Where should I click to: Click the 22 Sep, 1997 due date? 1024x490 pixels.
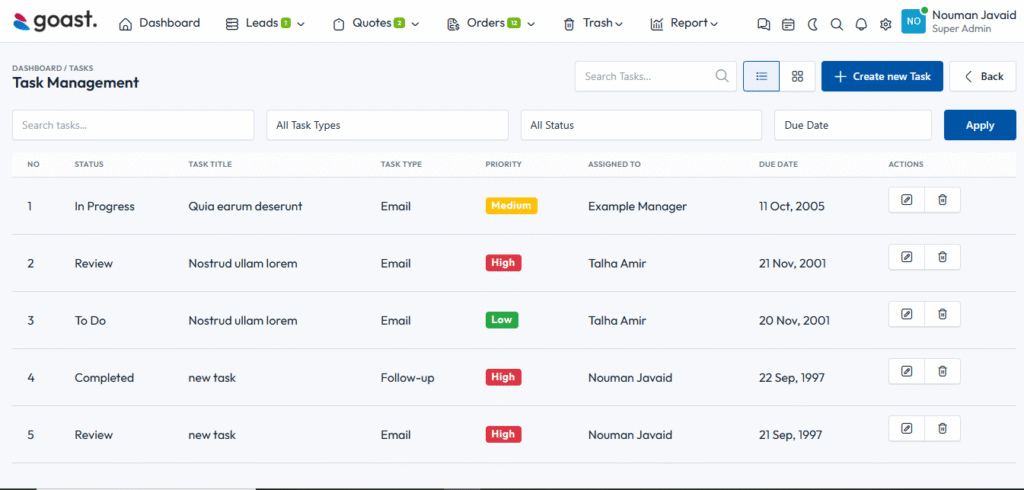pos(792,378)
